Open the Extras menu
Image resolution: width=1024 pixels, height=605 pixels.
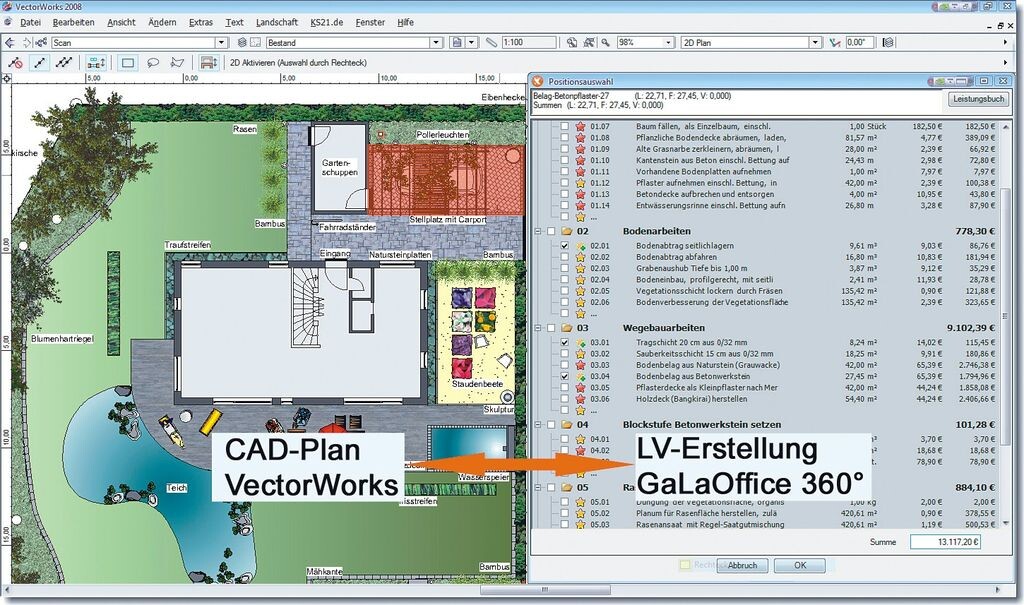[201, 22]
